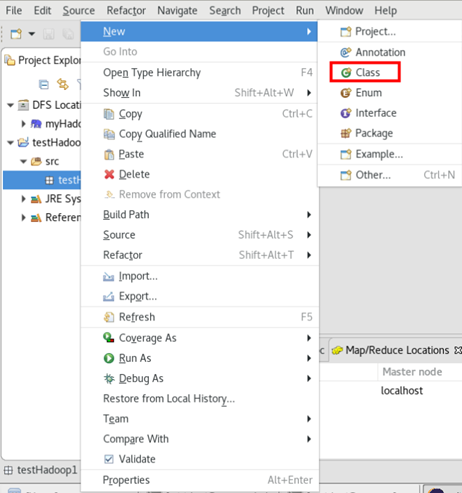Open Properties from context menu

[x=199, y=480]
